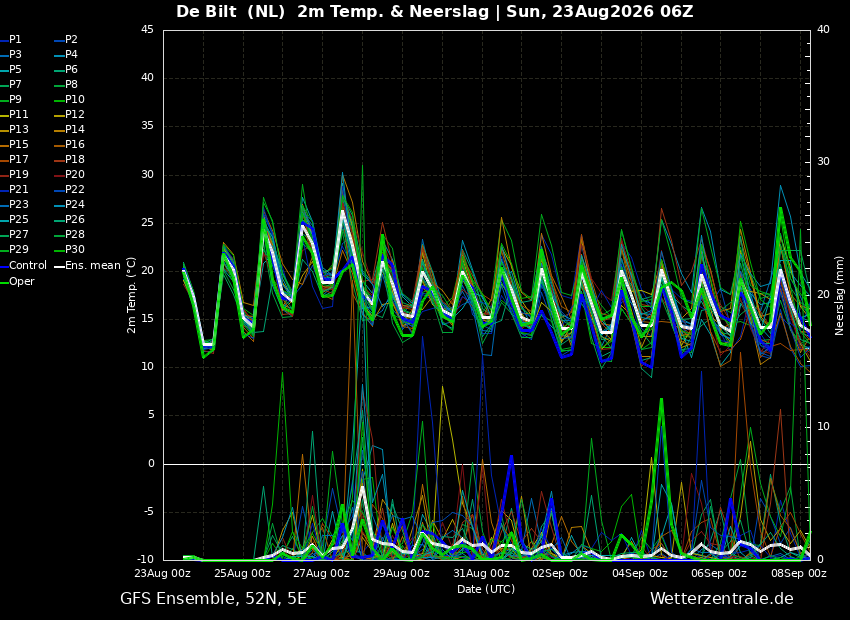Image resolution: width=850 pixels, height=620 pixels.
Task: Click legend entry P6
Action: click(x=71, y=69)
